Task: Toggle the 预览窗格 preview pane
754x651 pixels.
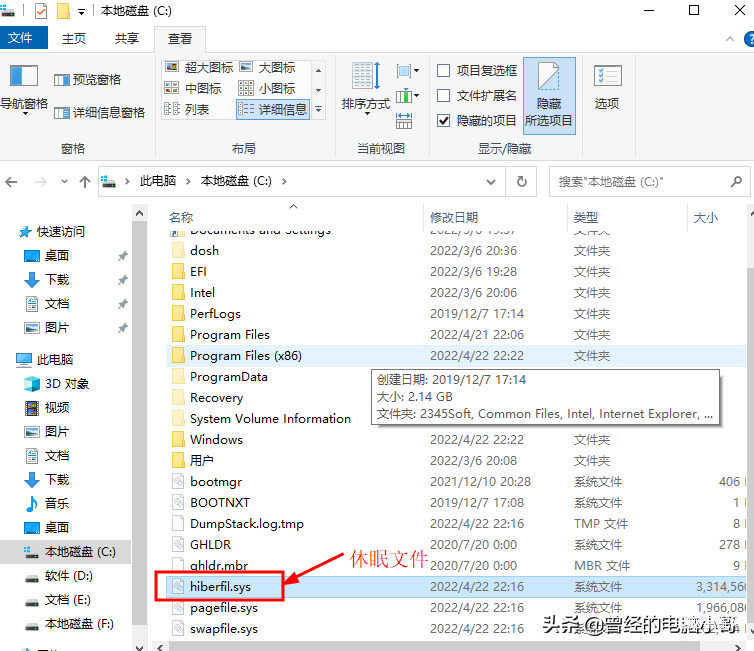Action: click(x=88, y=79)
